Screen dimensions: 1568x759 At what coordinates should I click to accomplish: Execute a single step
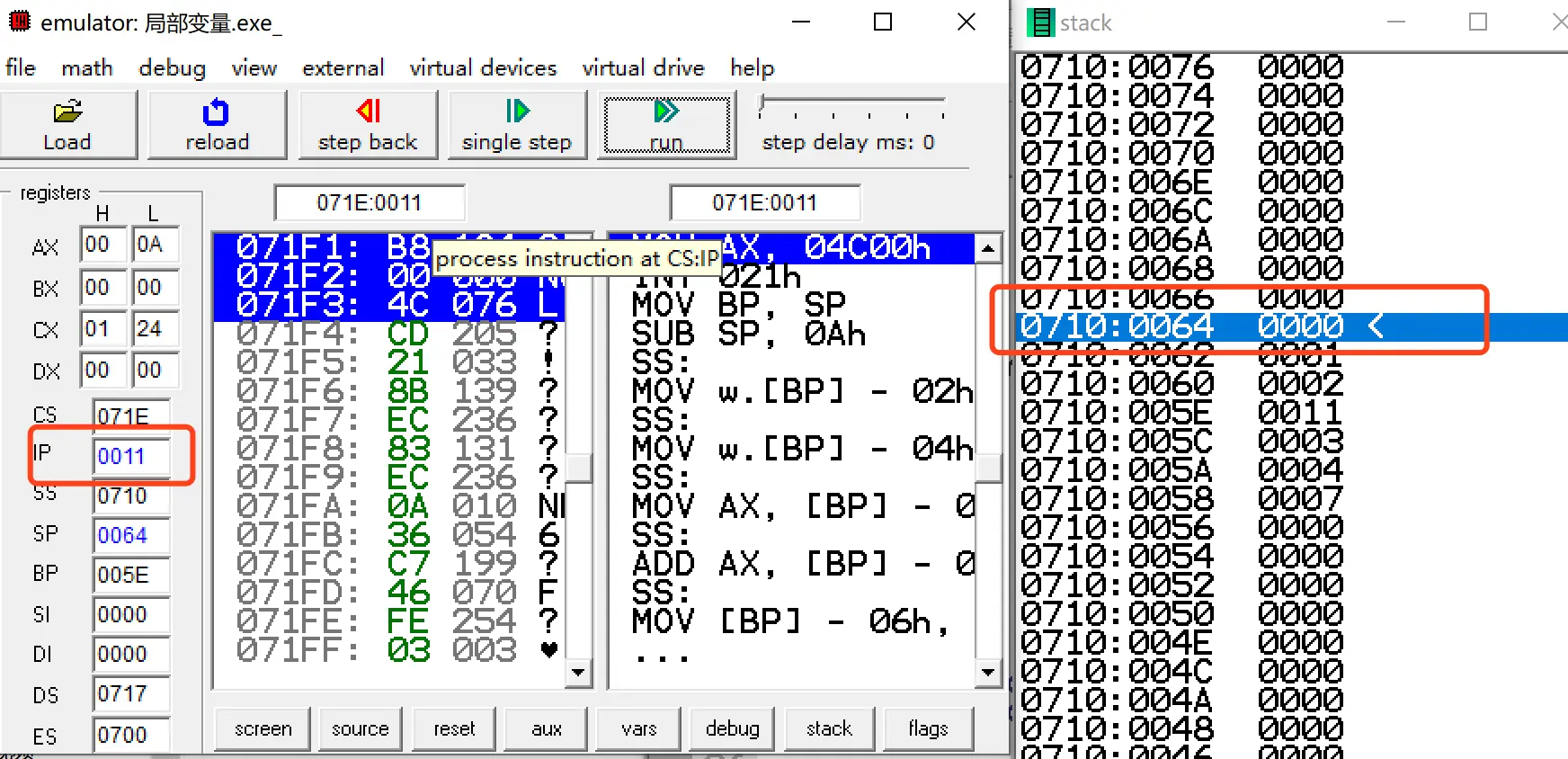517,125
